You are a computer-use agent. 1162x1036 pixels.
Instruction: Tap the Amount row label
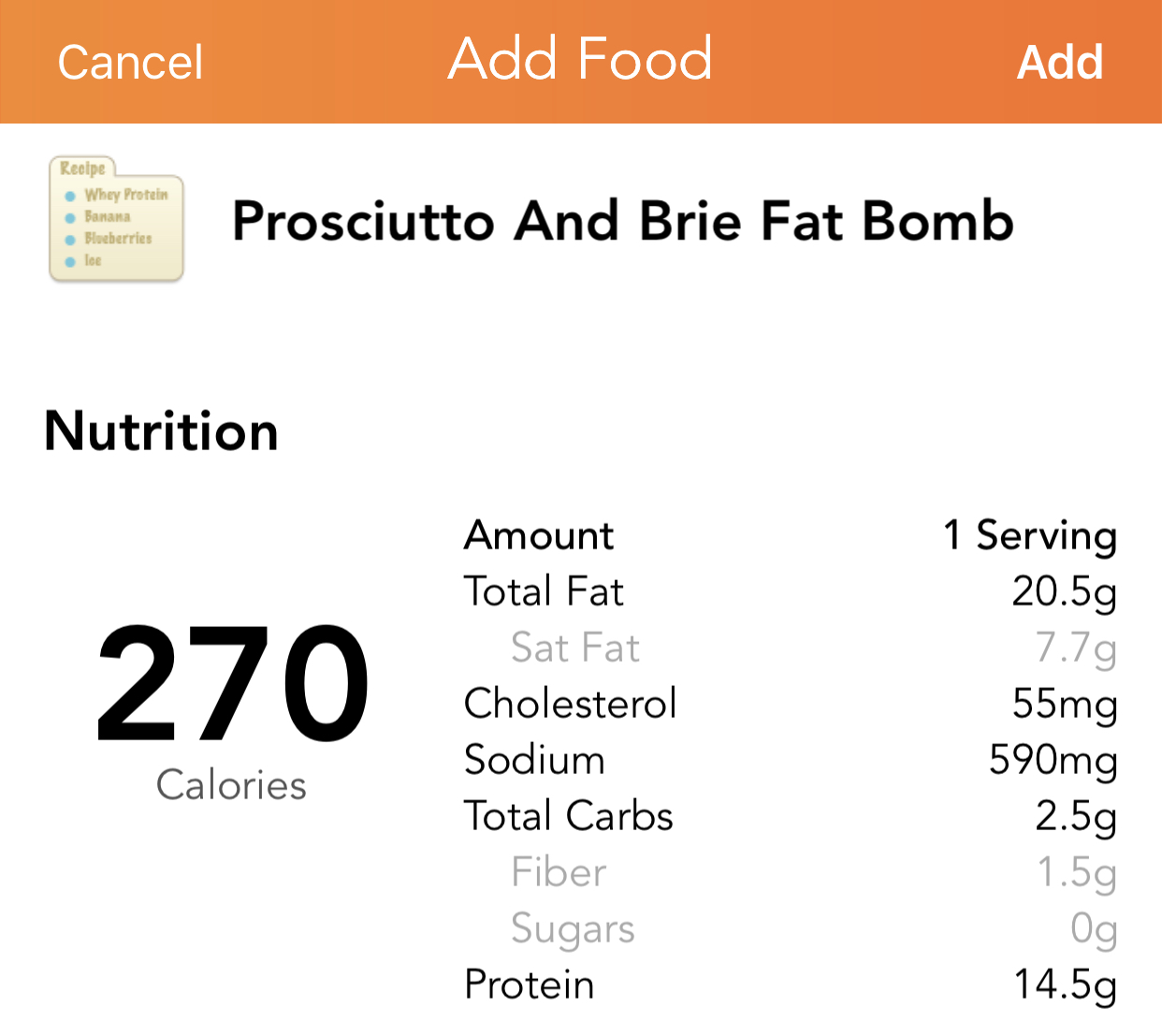(x=539, y=535)
